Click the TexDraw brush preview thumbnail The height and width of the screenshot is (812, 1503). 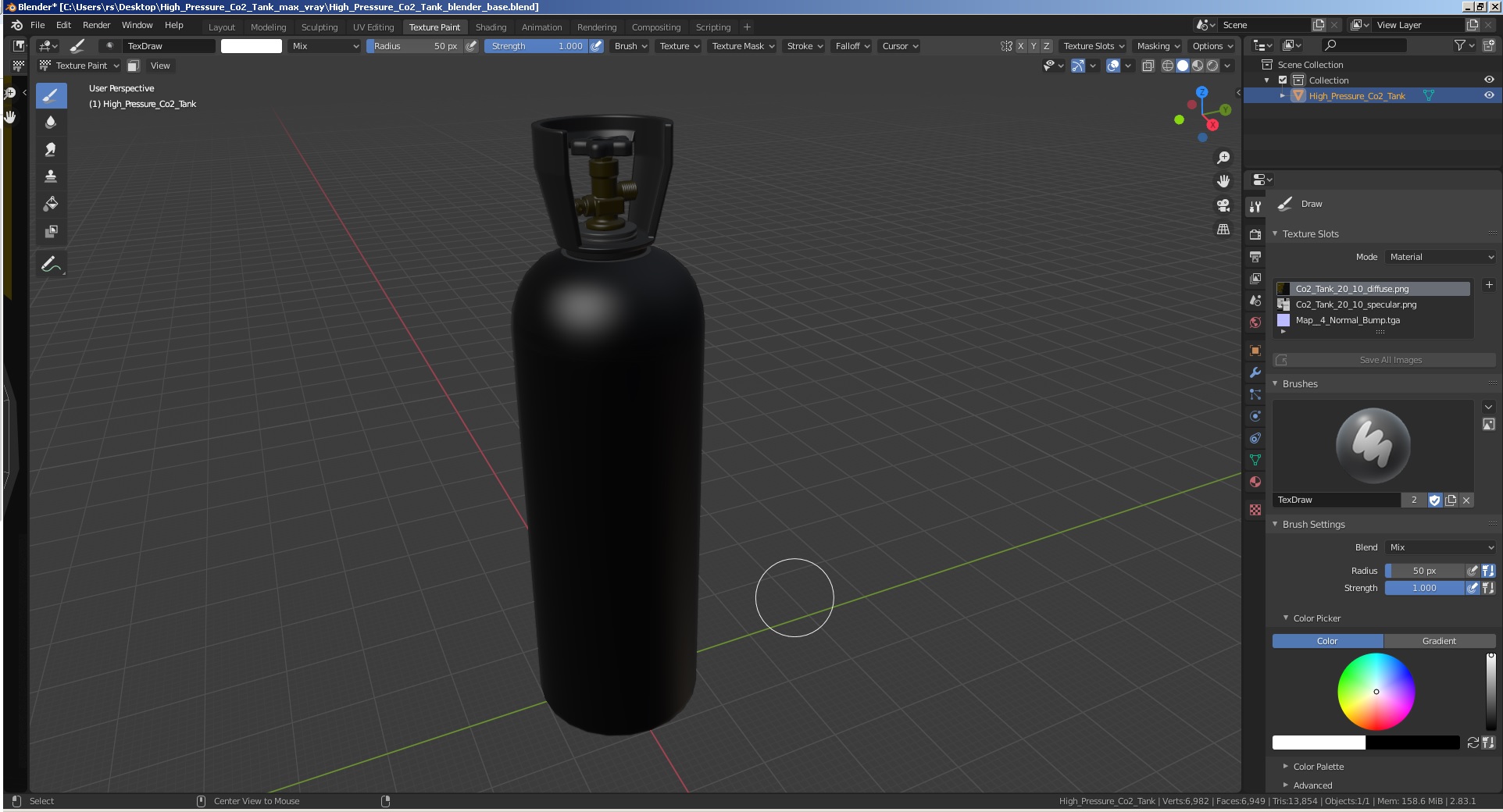pos(1373,446)
